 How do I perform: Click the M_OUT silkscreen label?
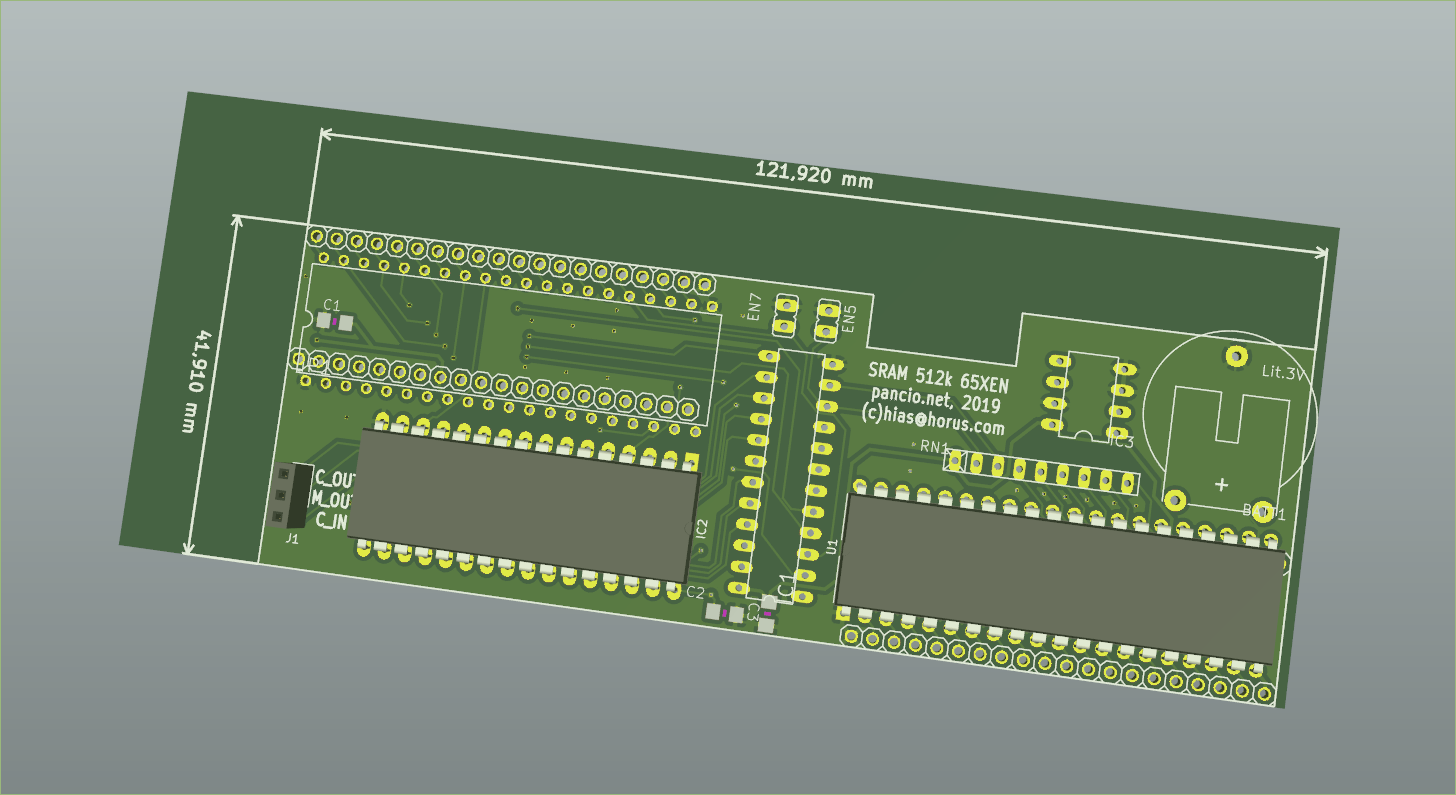[x=331, y=499]
